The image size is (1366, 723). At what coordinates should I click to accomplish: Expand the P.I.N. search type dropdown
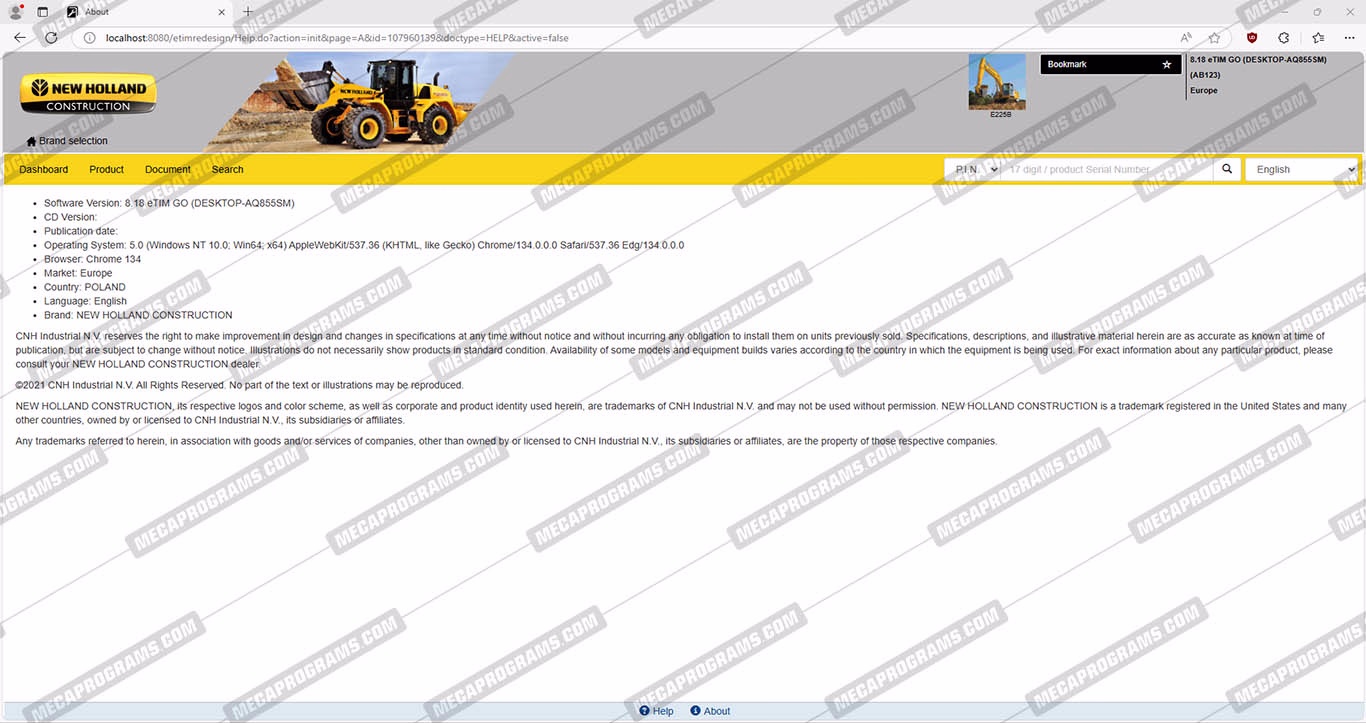[973, 169]
